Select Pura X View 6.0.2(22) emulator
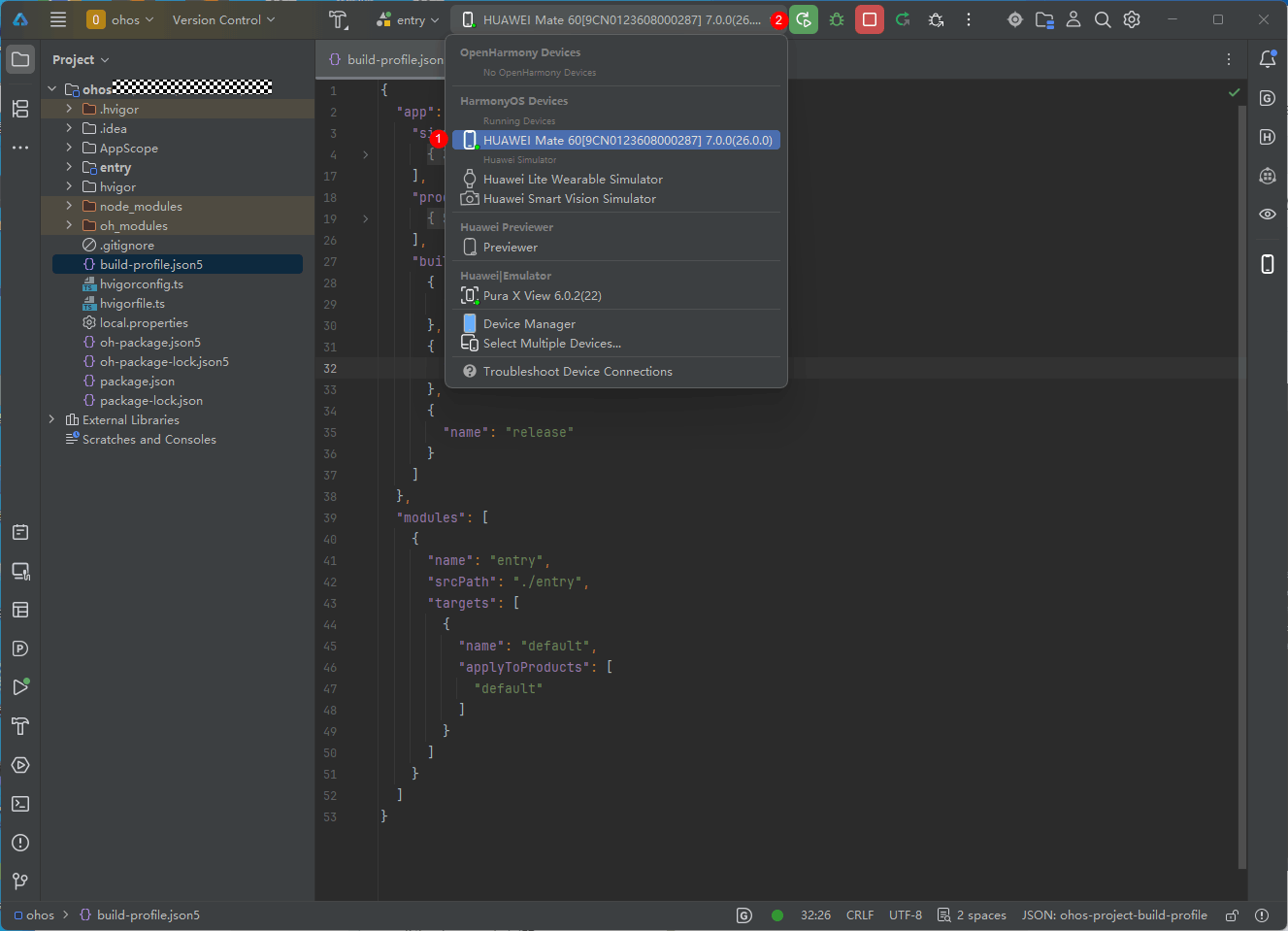The height and width of the screenshot is (931, 1288). [616, 295]
